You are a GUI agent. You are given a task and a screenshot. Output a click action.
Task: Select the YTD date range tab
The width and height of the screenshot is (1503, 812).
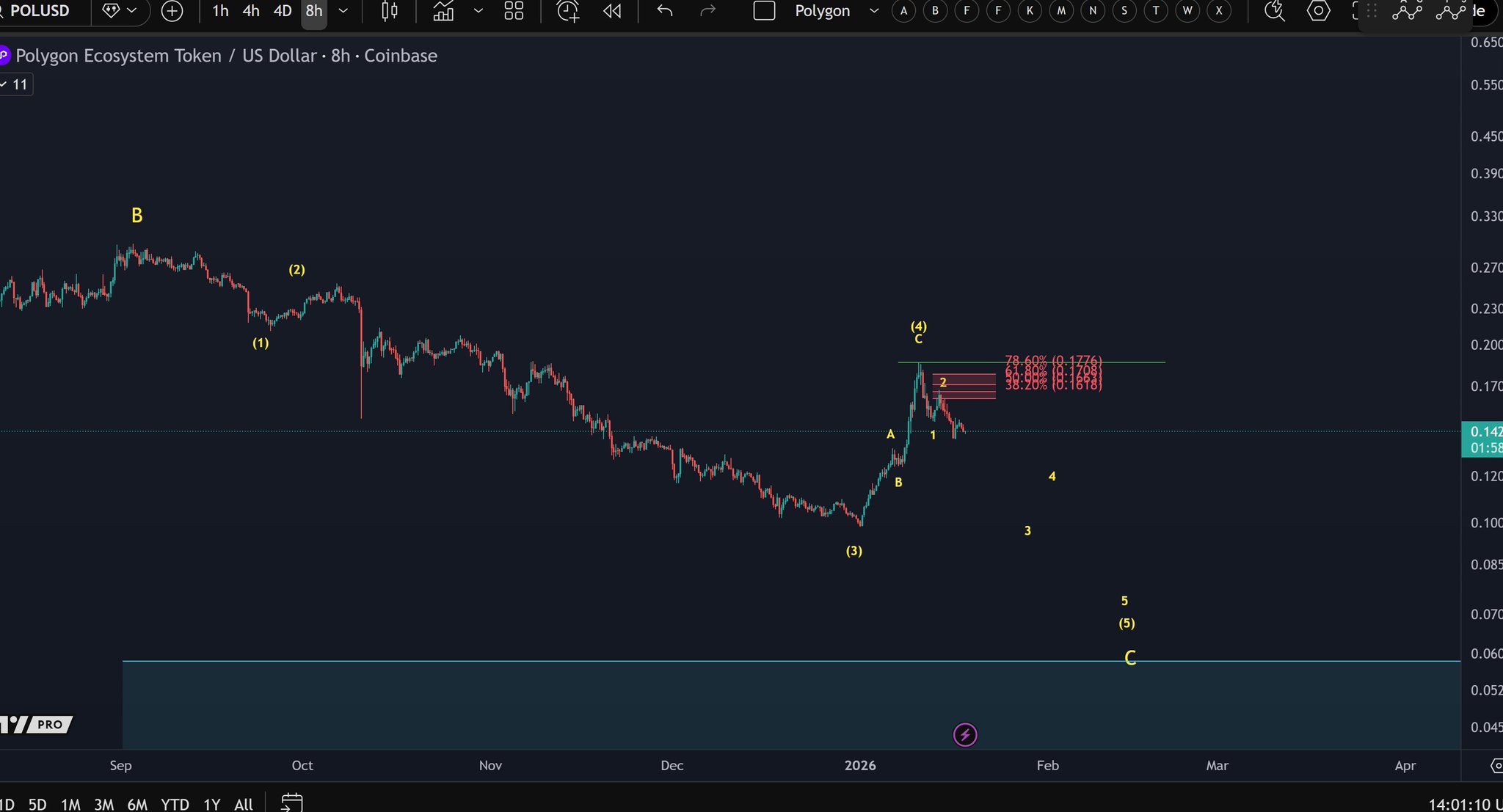(x=175, y=804)
